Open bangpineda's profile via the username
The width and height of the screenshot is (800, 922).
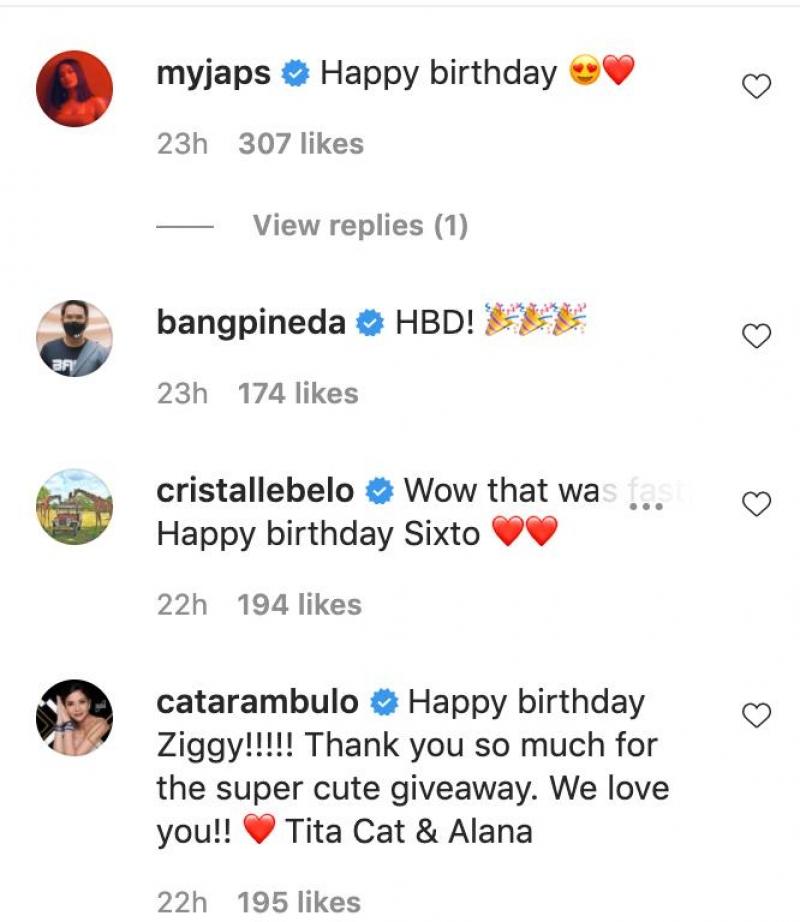(250, 322)
